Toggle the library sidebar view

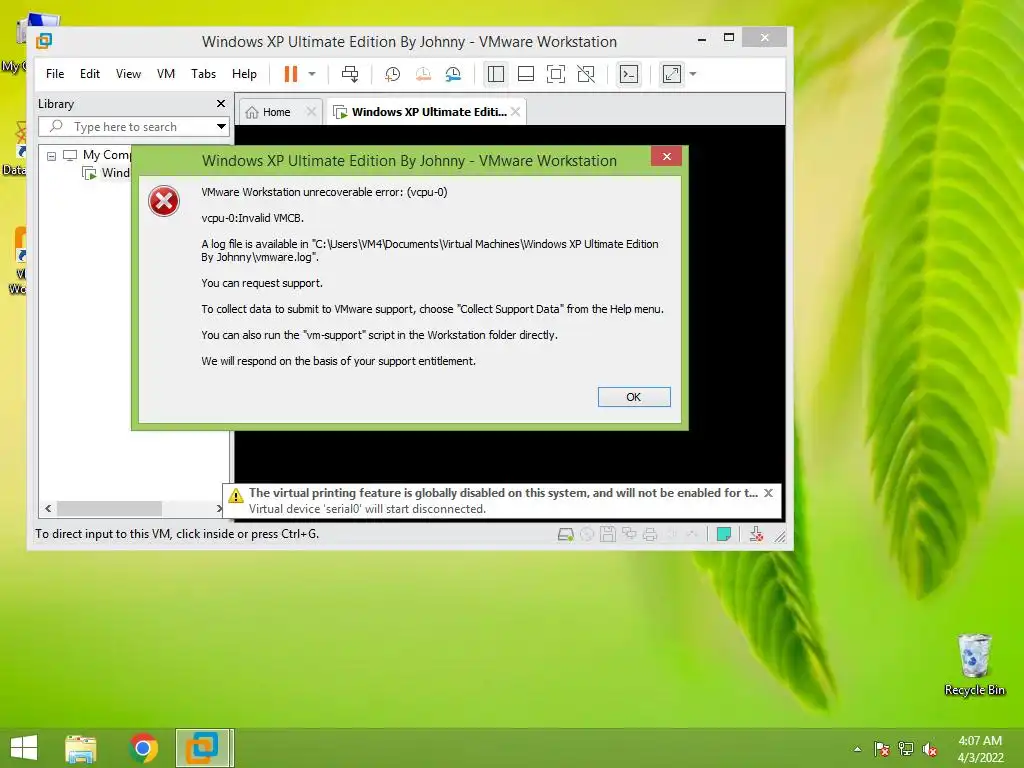[496, 74]
